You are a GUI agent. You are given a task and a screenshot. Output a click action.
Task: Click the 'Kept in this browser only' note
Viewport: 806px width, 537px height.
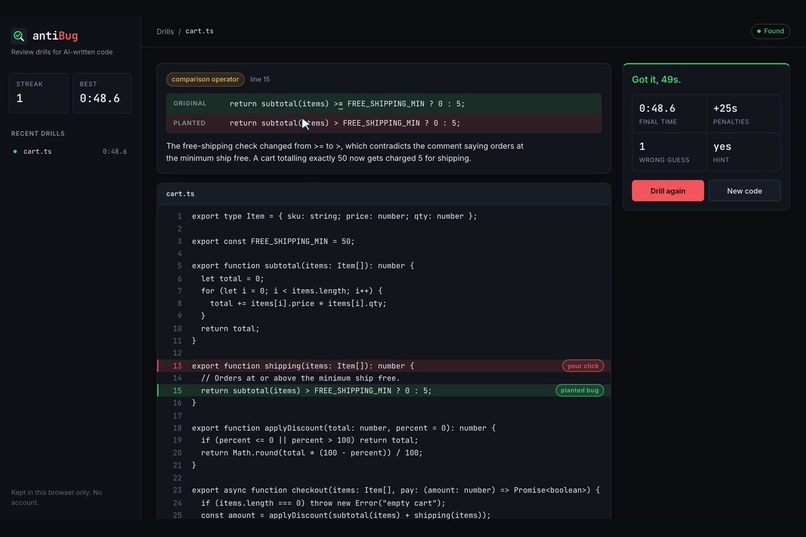tap(57, 497)
